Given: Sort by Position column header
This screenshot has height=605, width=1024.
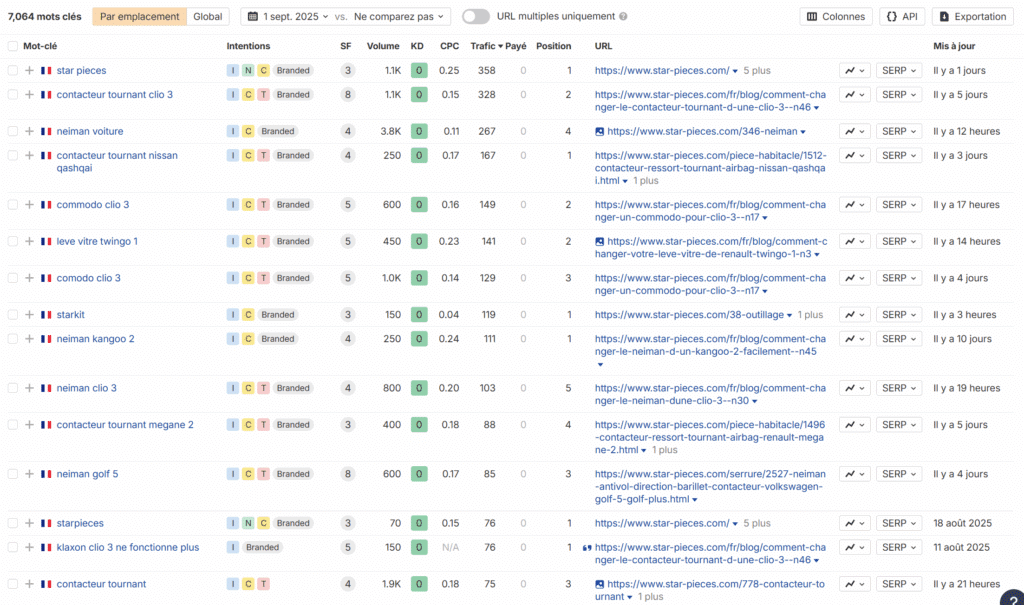Looking at the screenshot, I should [x=554, y=46].
